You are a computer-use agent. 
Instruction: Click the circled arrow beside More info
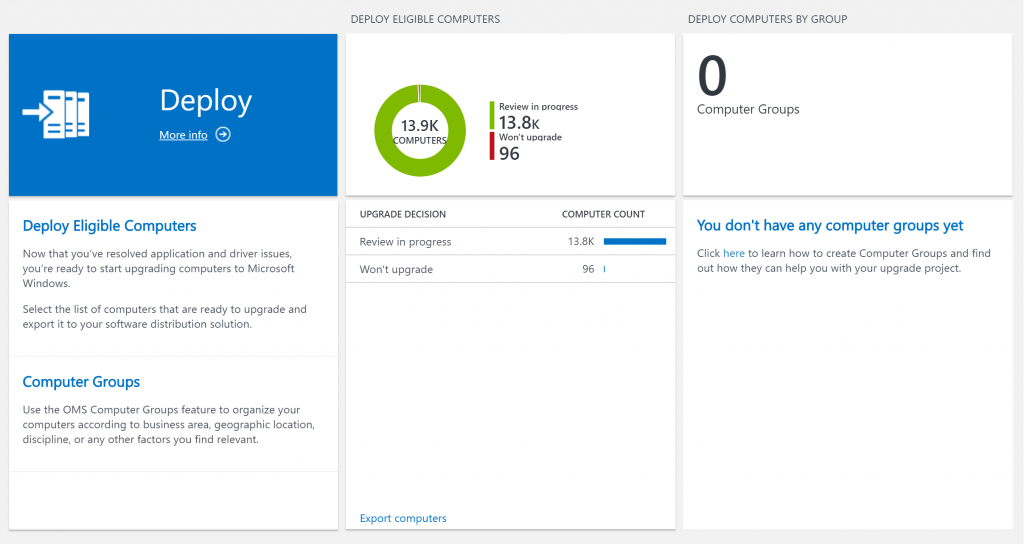[x=223, y=135]
